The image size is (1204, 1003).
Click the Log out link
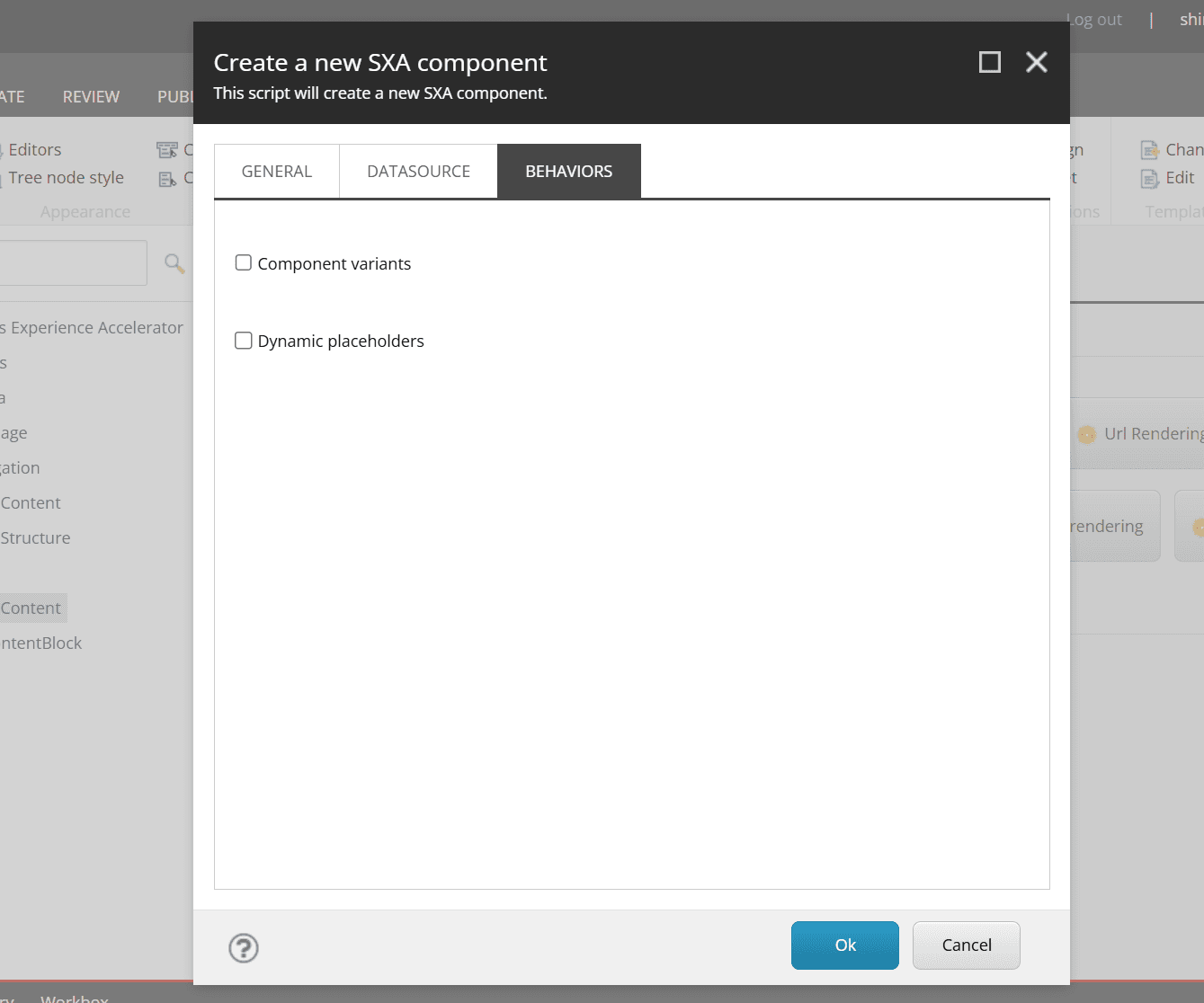[x=1094, y=20]
